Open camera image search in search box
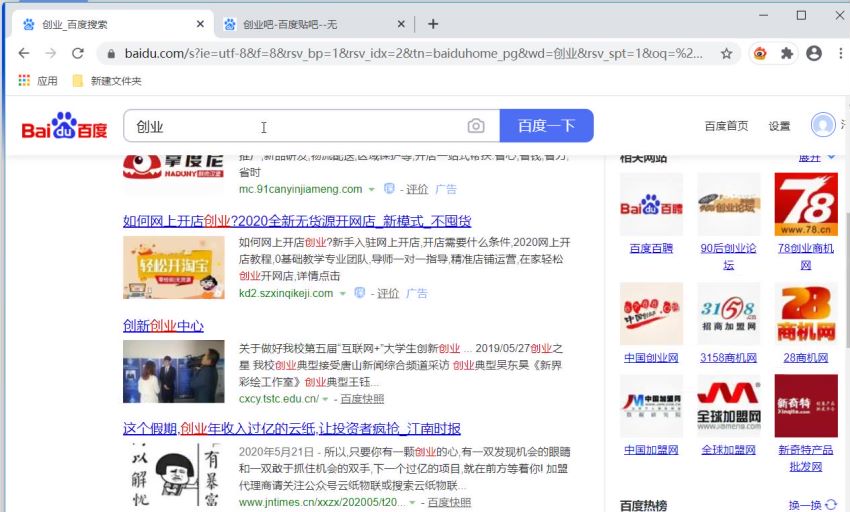This screenshot has height=512, width=850. coord(475,126)
